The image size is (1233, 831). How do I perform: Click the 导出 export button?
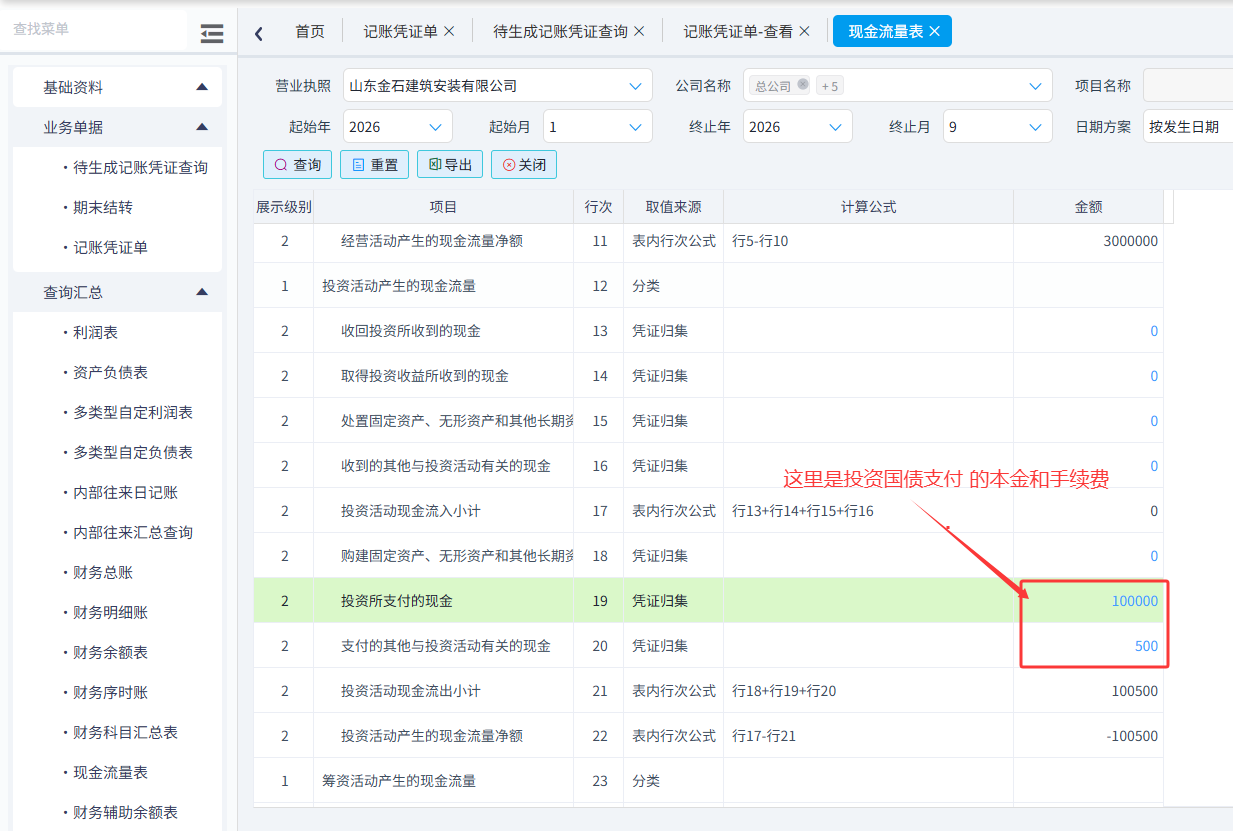[450, 164]
